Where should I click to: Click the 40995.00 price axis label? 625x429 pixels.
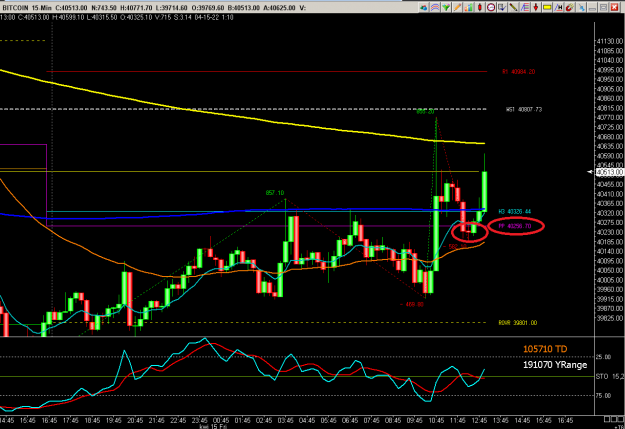tap(610, 70)
